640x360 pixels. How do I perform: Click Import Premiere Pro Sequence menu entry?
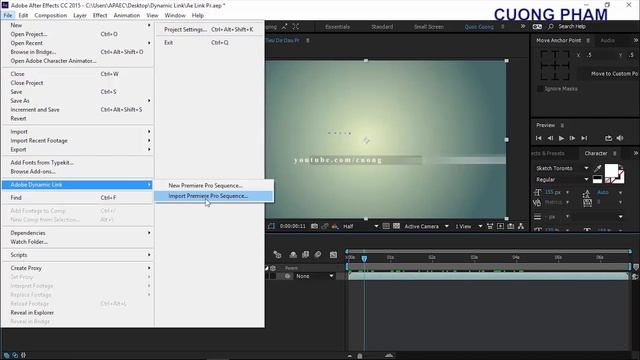pyautogui.click(x=213, y=196)
